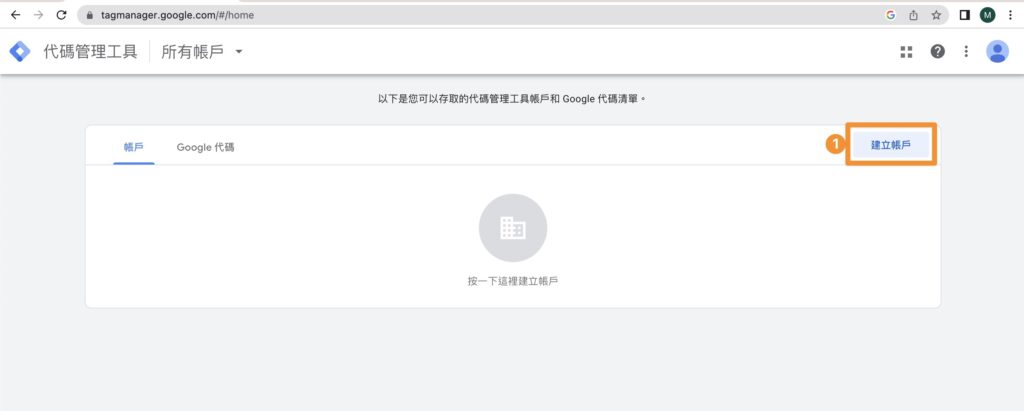
Task: Open the Google apps grid icon
Action: [906, 52]
